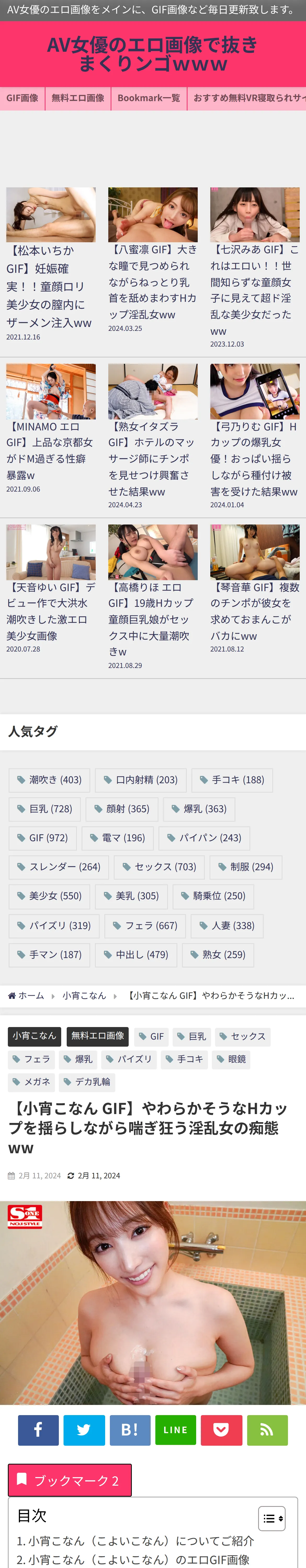Share the article on Twitter
This screenshot has width=306, height=1568.
84,1430
